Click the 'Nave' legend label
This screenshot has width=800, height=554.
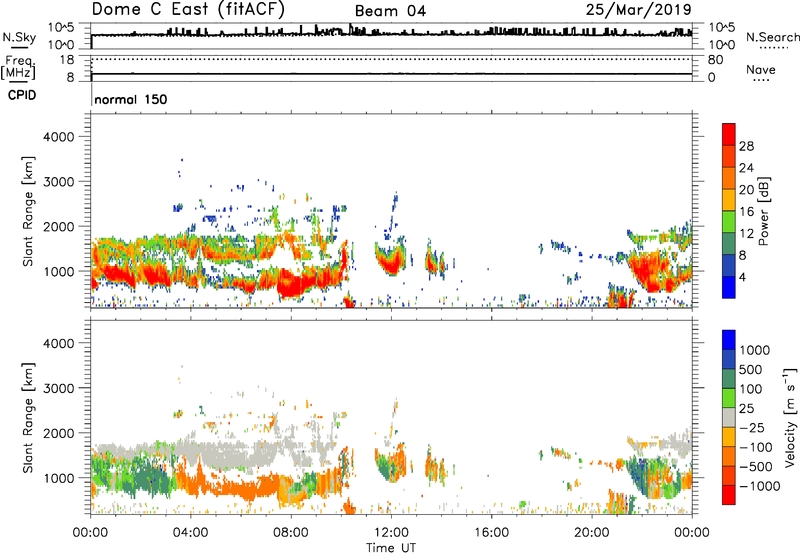coord(761,70)
